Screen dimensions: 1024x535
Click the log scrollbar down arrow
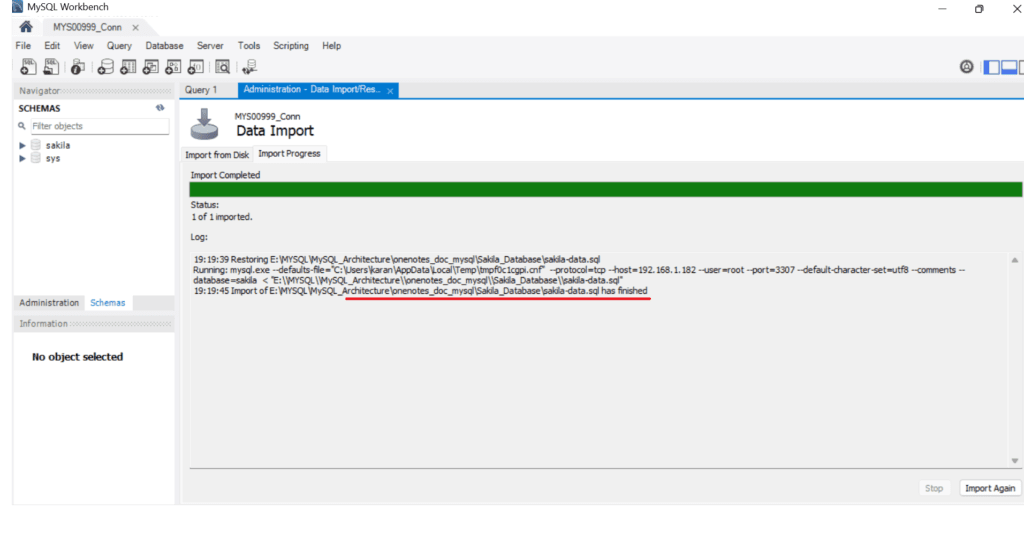(1015, 461)
